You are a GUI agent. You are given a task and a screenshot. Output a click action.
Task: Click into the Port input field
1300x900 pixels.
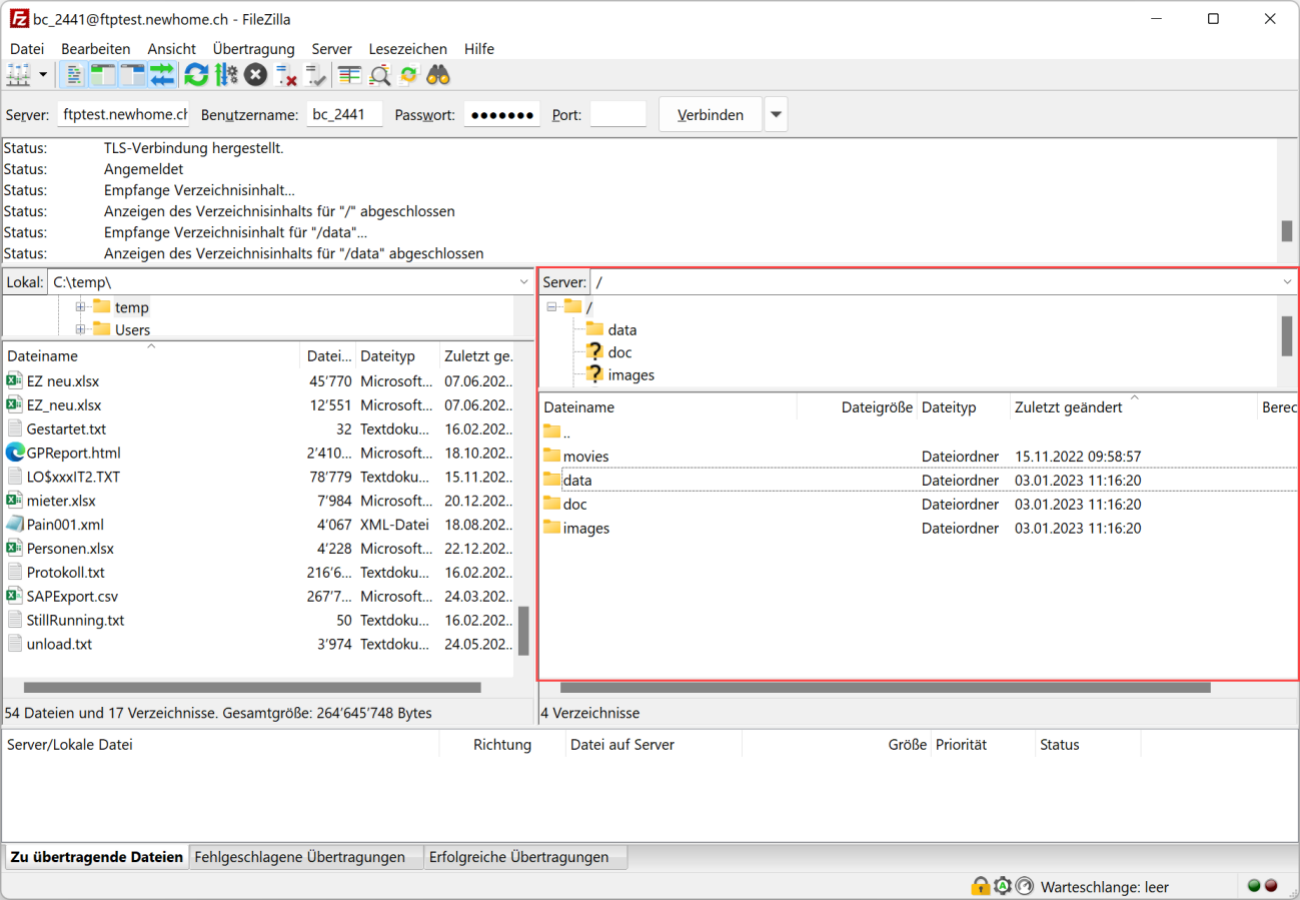[x=618, y=114]
